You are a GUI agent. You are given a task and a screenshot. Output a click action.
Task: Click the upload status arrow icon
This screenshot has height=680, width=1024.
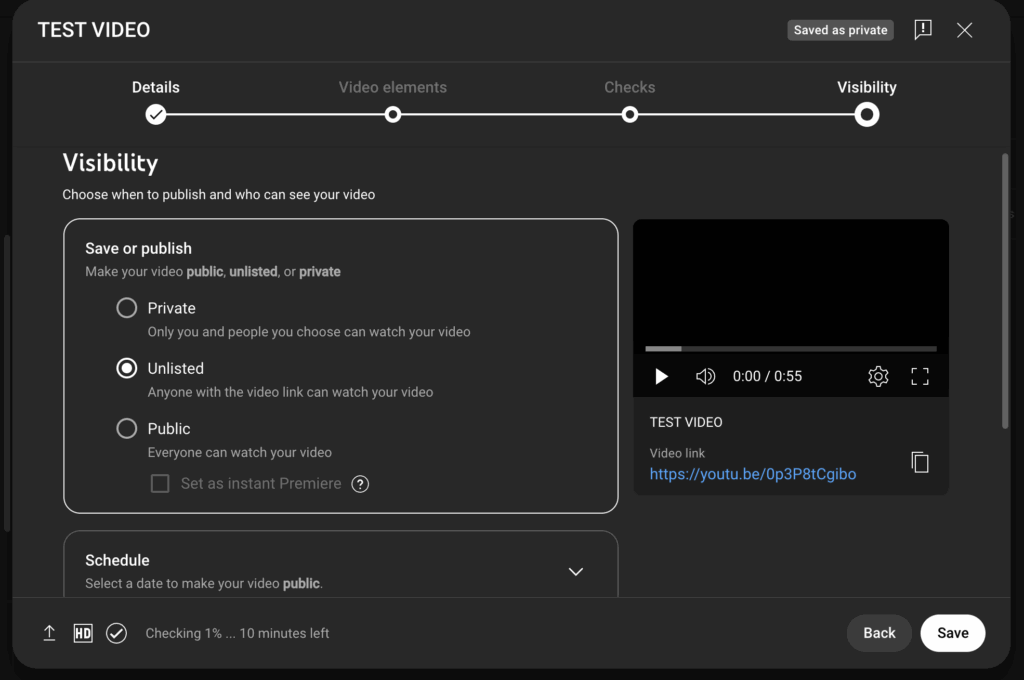click(49, 633)
